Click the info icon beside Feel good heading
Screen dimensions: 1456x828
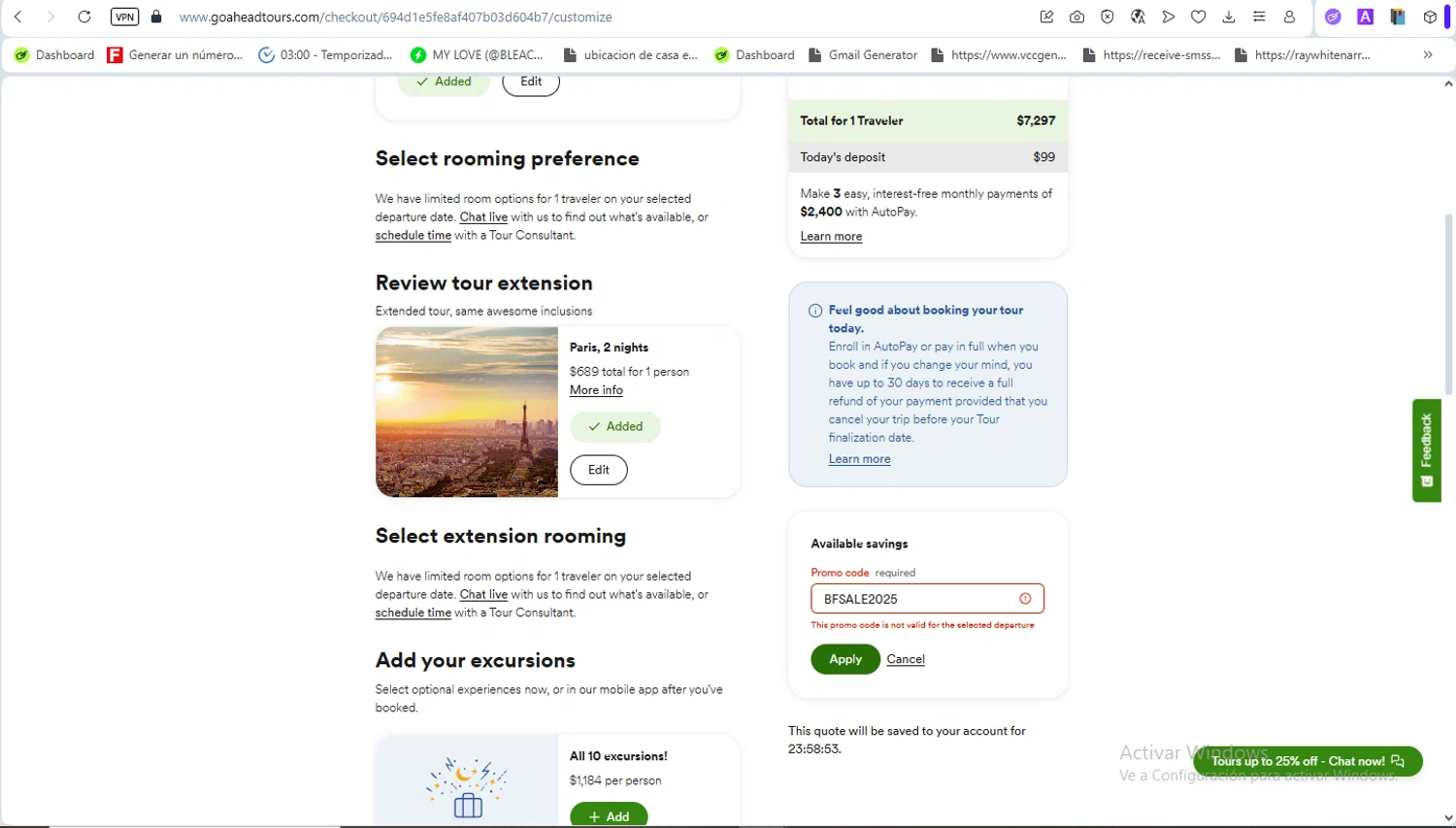[x=815, y=311]
